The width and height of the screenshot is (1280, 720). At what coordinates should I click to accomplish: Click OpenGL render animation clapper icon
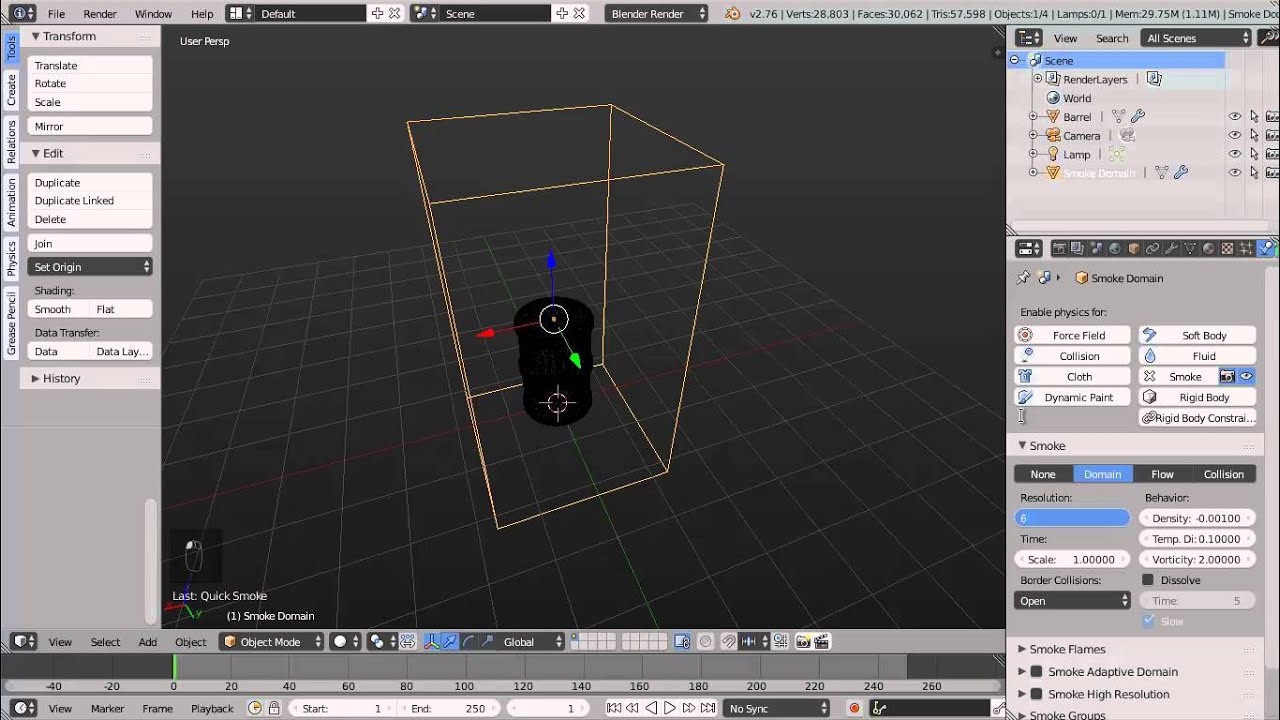point(823,642)
